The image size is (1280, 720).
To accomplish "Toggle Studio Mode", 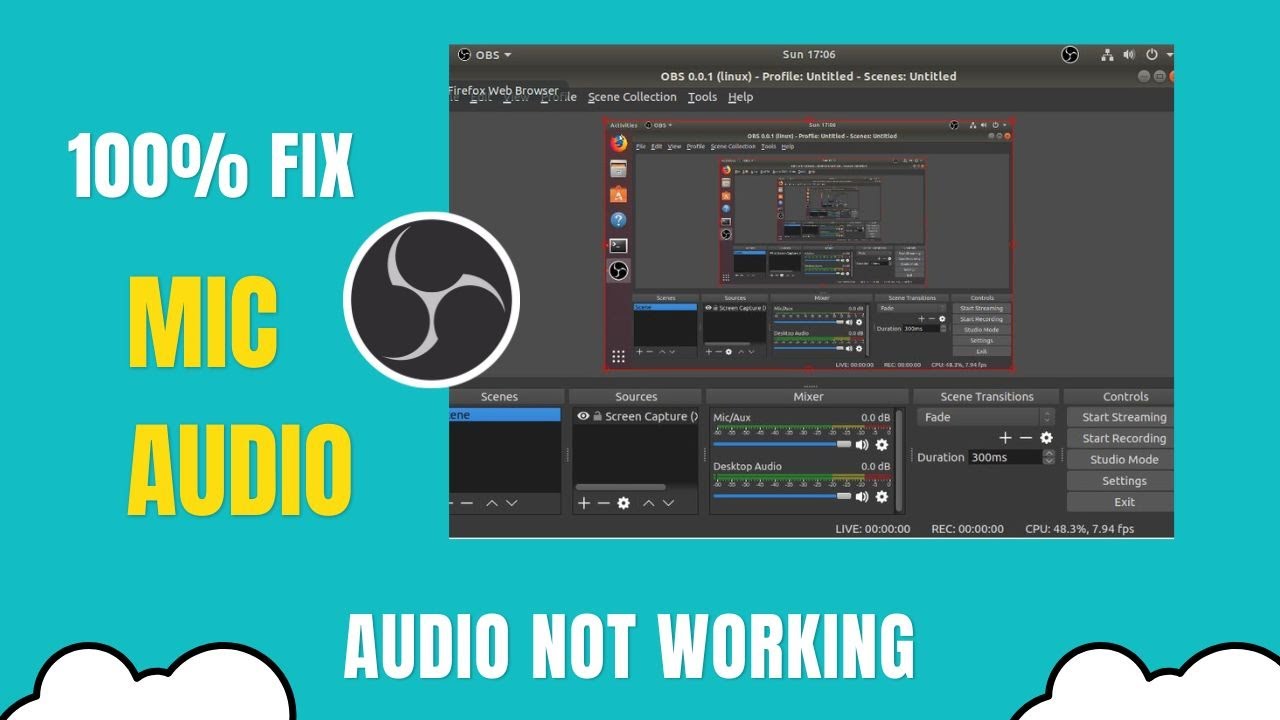I will tap(1124, 460).
